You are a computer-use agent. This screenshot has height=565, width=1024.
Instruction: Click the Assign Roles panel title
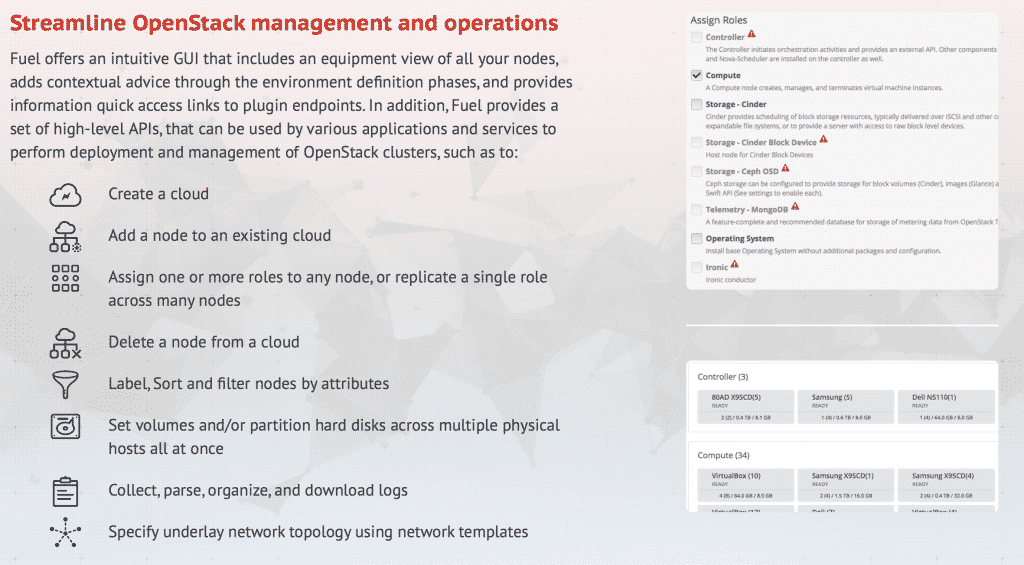coord(718,20)
